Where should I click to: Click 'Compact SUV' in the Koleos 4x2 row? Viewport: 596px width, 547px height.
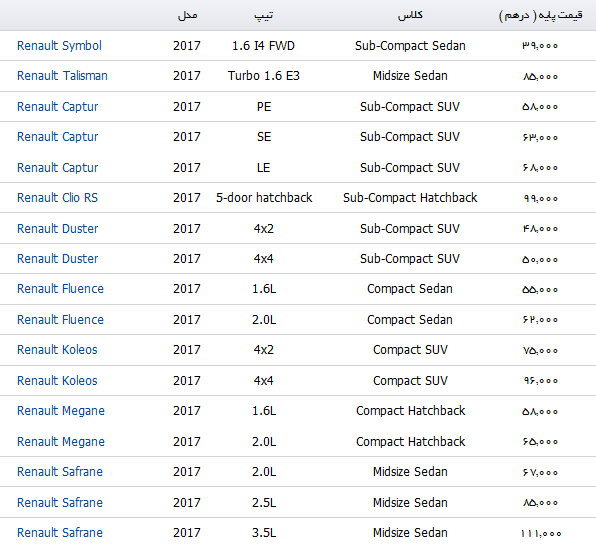(411, 350)
